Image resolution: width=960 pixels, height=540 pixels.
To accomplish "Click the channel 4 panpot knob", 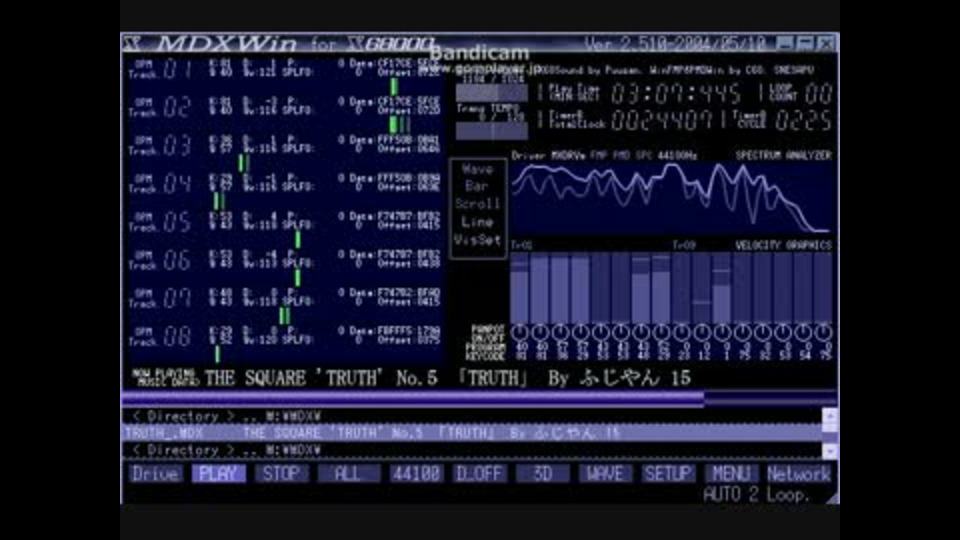I will pos(580,332).
